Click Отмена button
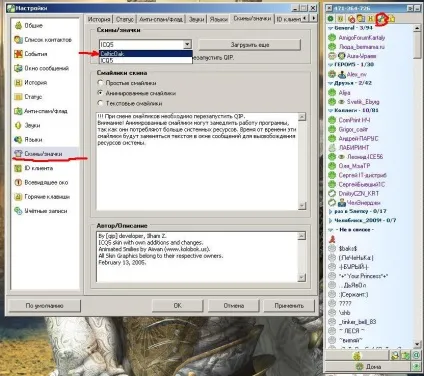This screenshot has height=376, width=424. [x=233, y=306]
